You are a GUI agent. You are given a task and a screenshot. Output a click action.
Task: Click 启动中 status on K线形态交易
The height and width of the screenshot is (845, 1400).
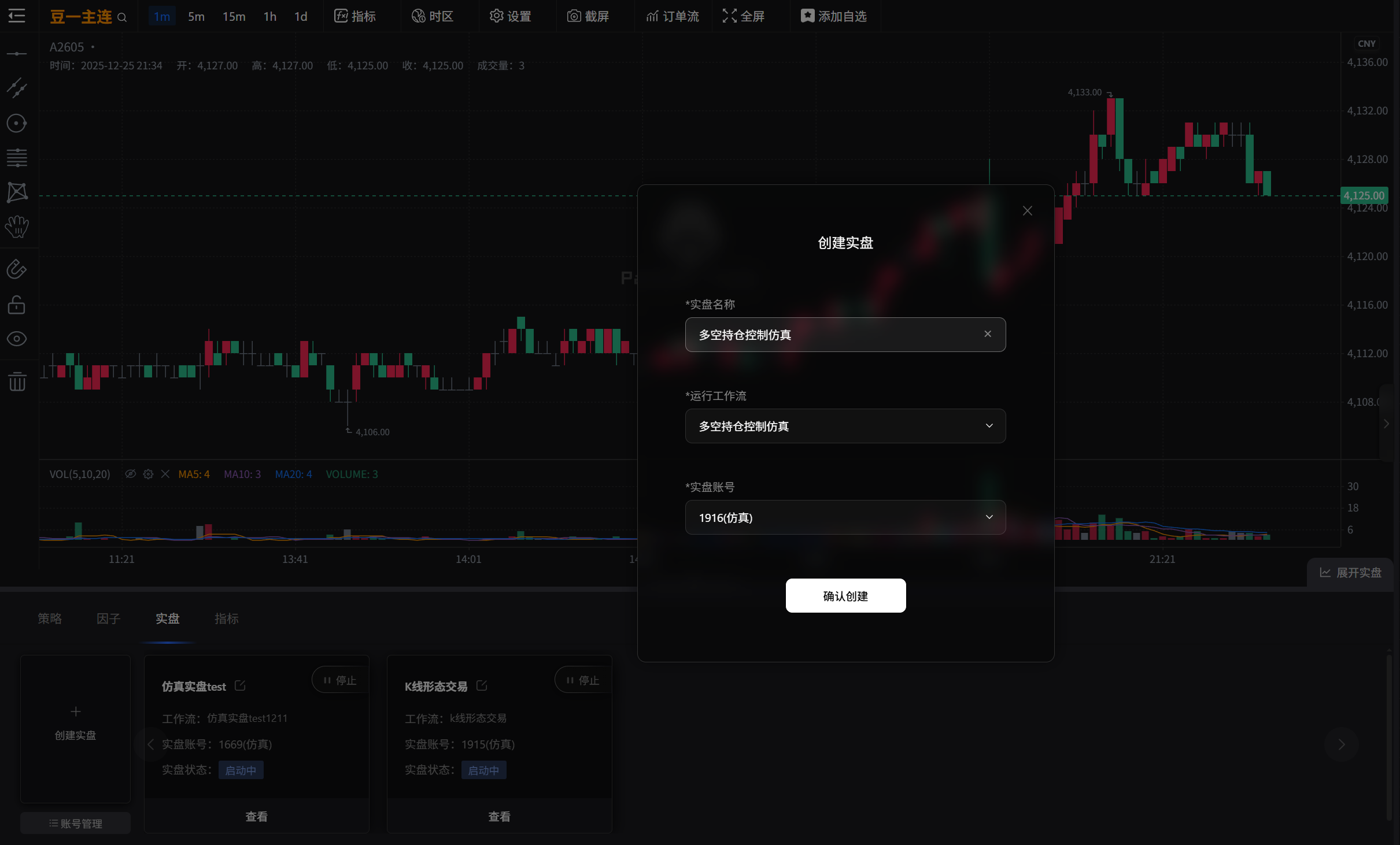pyautogui.click(x=483, y=770)
